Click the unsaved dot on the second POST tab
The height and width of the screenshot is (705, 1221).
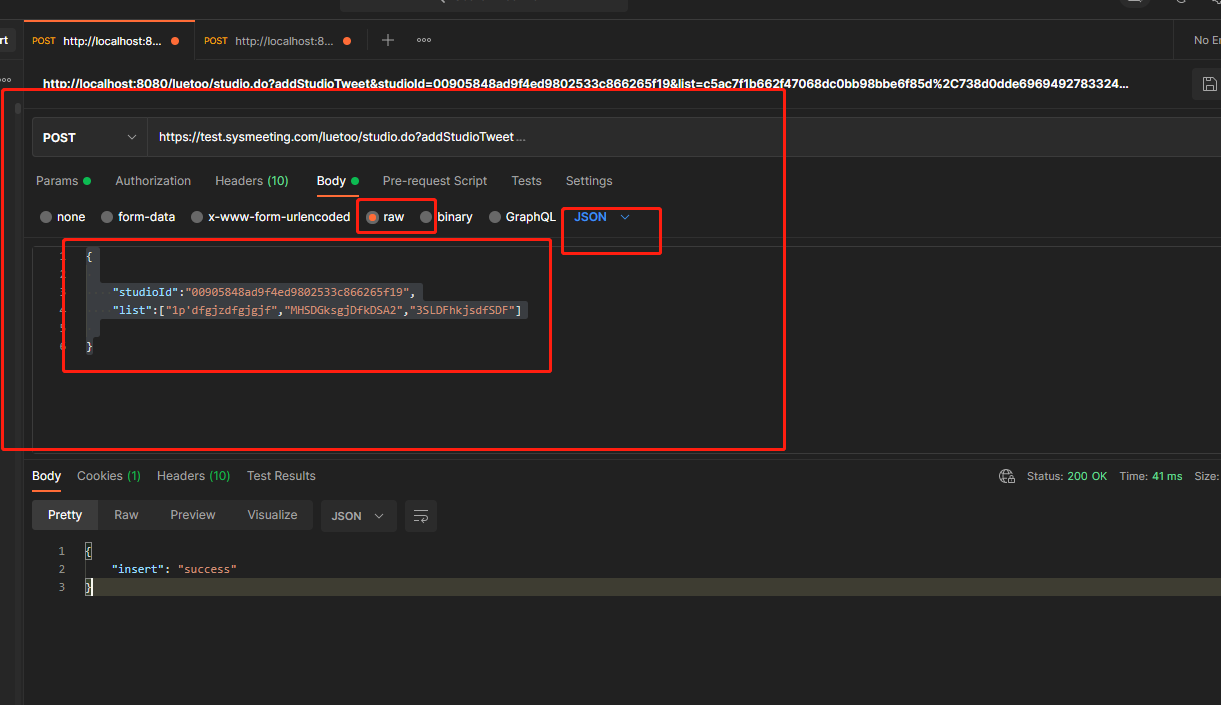pyautogui.click(x=347, y=41)
